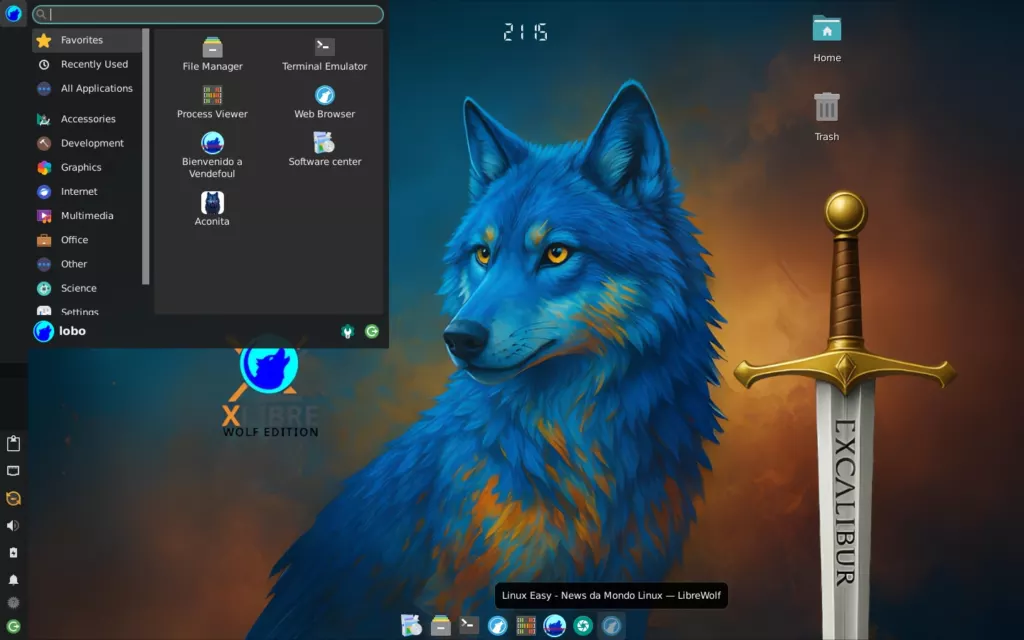The width and height of the screenshot is (1024, 640).
Task: Launch File Manager from favorites
Action: pyautogui.click(x=212, y=54)
